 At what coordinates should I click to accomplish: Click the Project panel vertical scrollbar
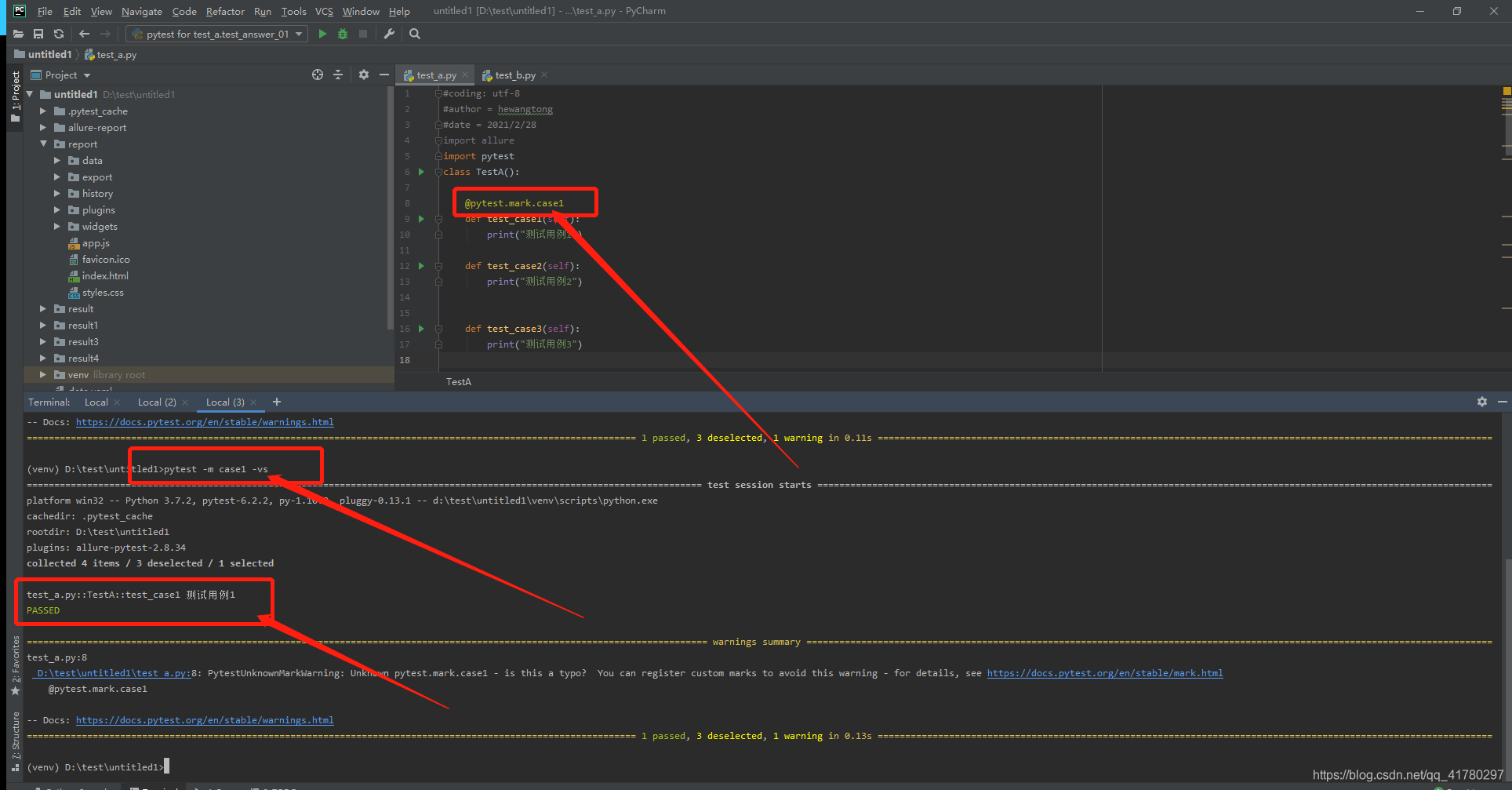tap(391, 208)
